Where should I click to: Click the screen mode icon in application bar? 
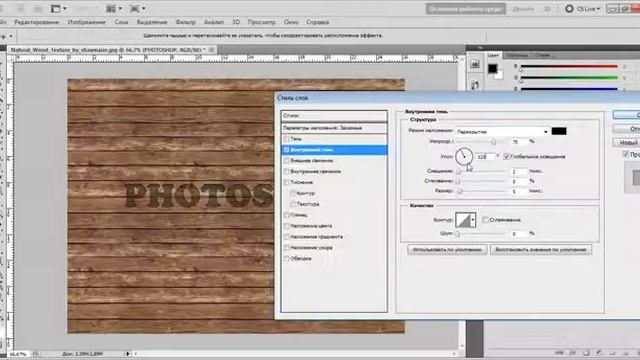[134, 9]
